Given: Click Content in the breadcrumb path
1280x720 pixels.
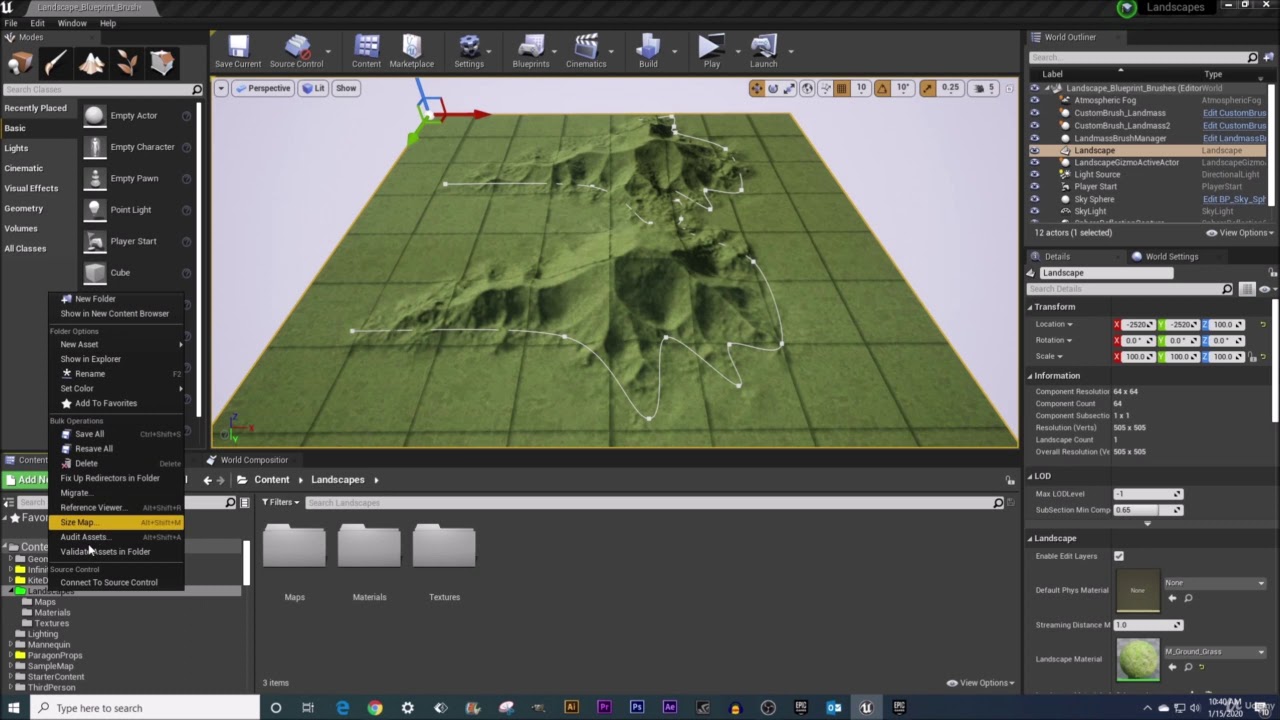Looking at the screenshot, I should point(271,480).
